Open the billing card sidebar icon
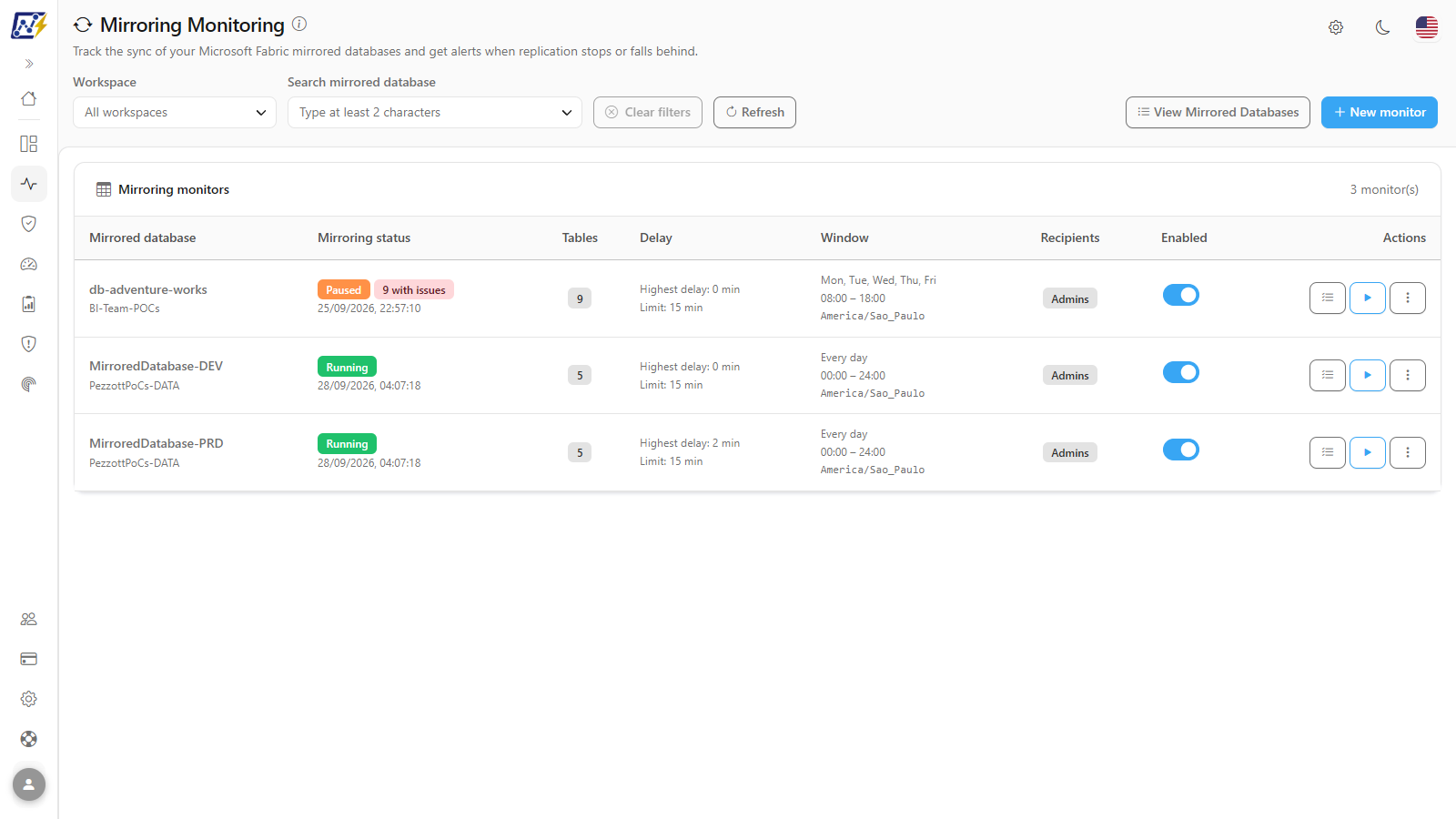Image resolution: width=1456 pixels, height=819 pixels. point(29,659)
